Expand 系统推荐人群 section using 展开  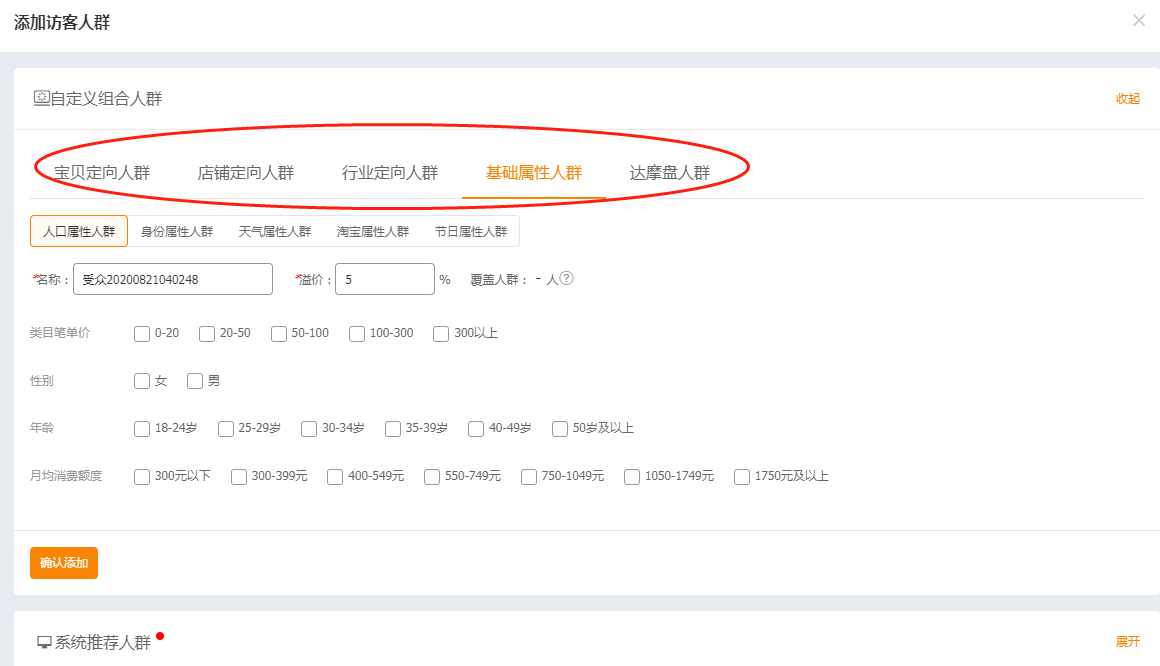pyautogui.click(x=1127, y=642)
